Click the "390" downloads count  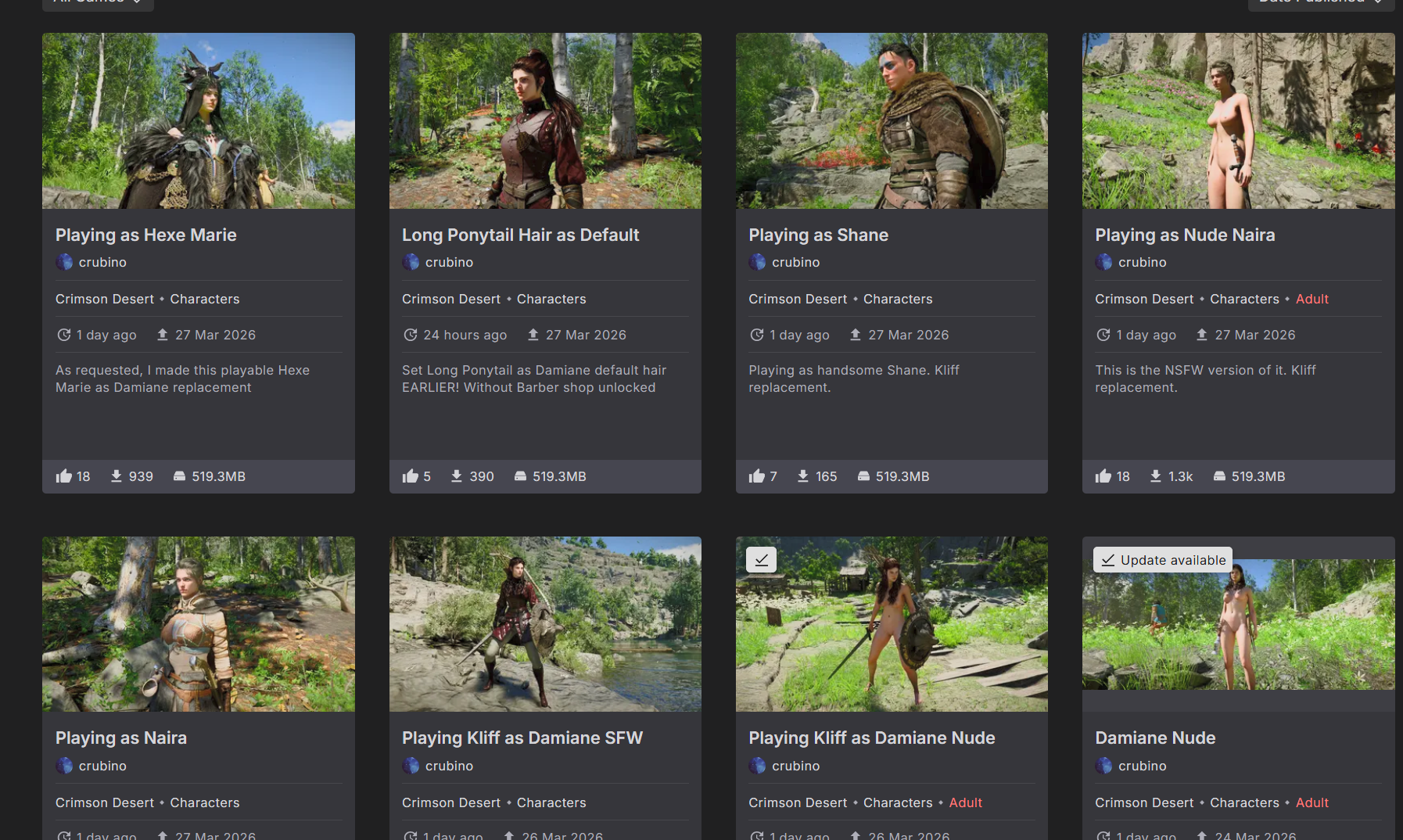point(482,476)
